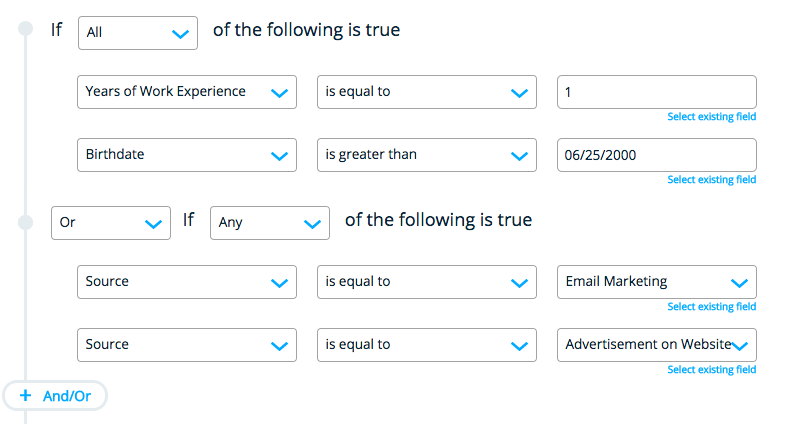Image resolution: width=803 pixels, height=424 pixels.
Task: Open operator dropdown beside Advertisement on Website
Action: point(426,345)
